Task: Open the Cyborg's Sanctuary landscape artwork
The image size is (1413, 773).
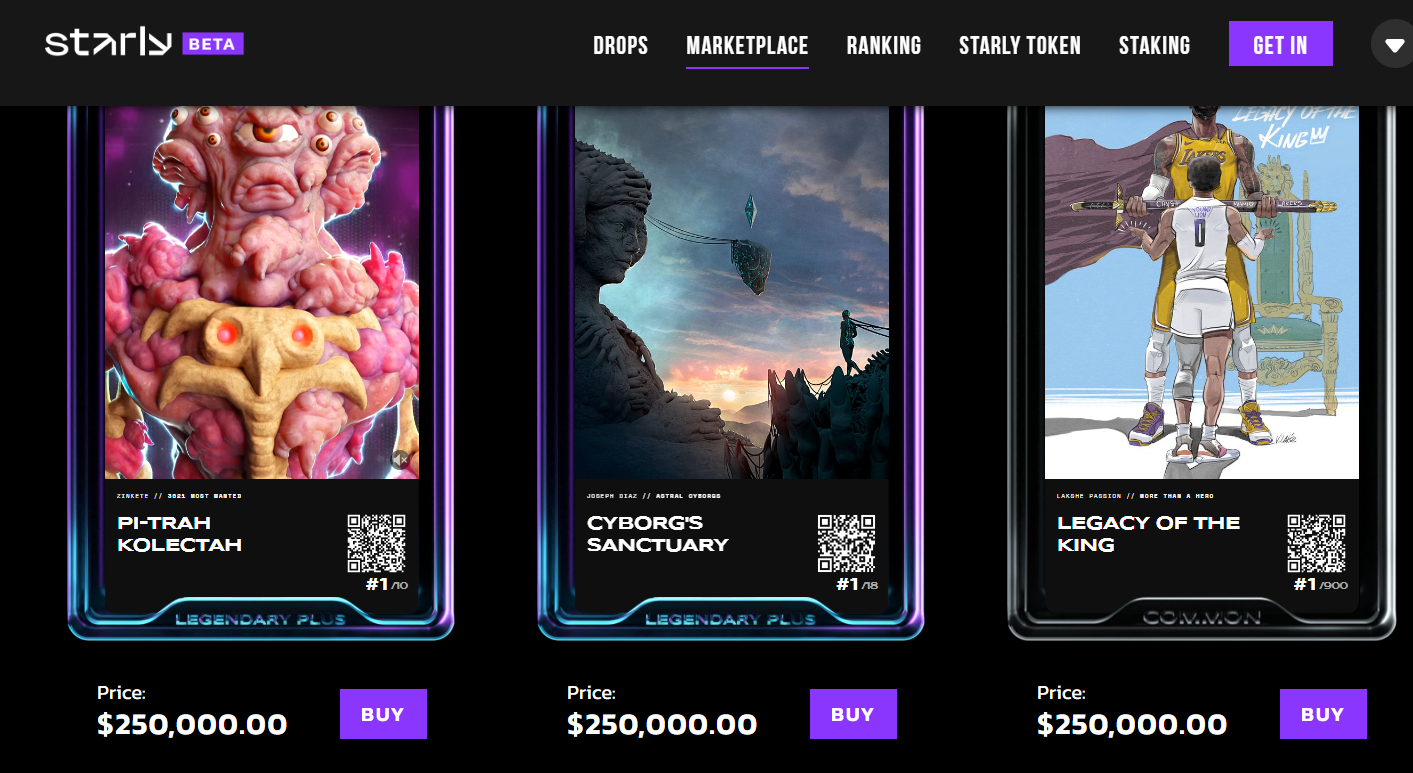Action: point(732,292)
